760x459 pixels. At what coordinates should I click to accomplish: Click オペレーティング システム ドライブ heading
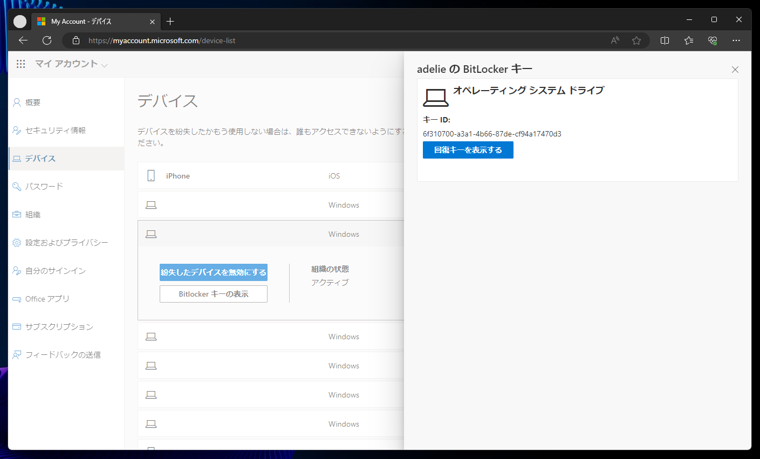528,90
